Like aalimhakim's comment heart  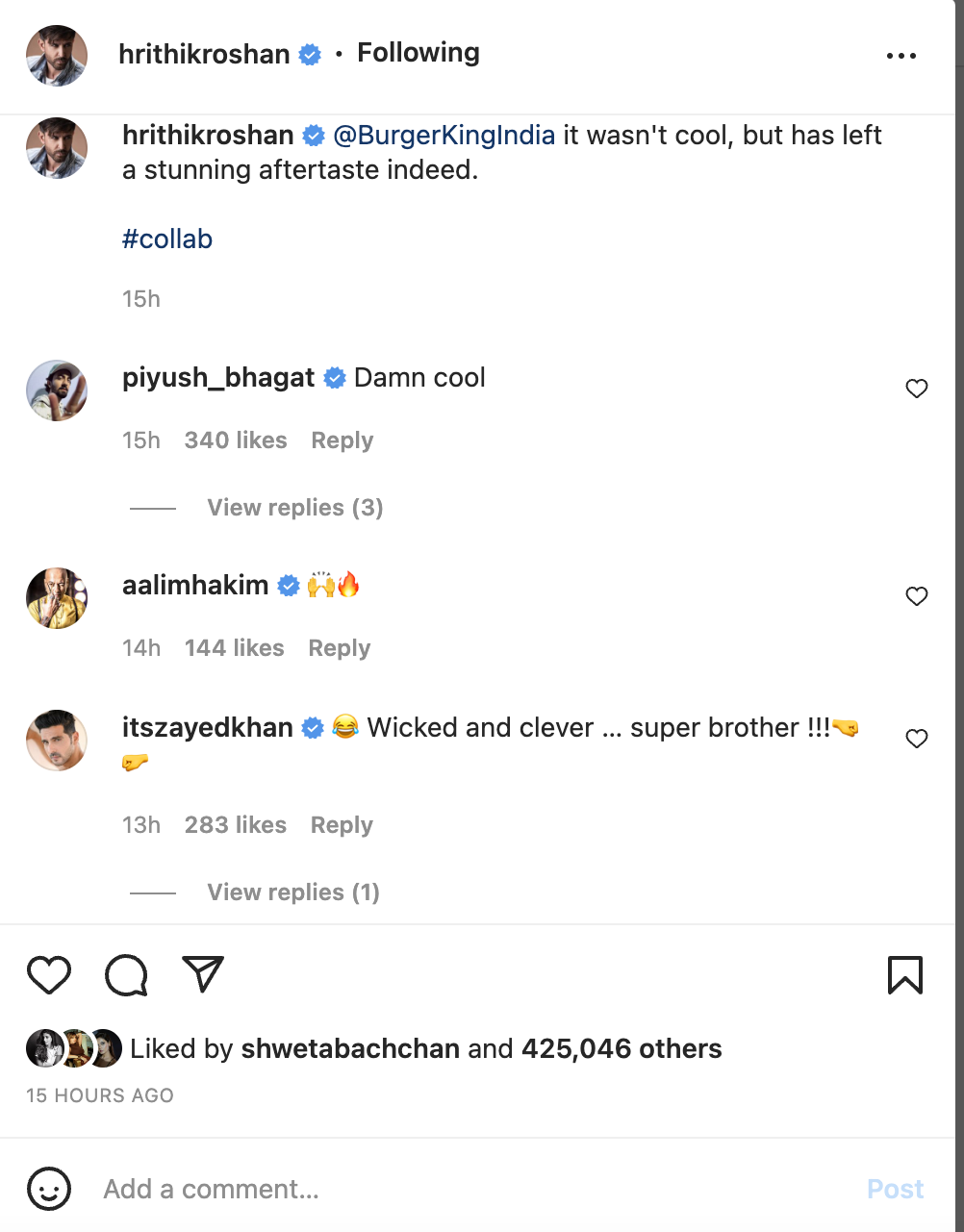pyautogui.click(x=916, y=596)
